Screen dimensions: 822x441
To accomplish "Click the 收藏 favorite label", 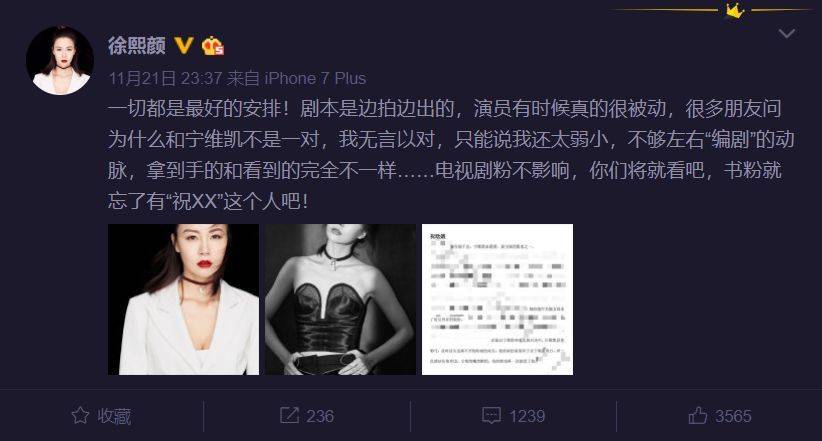I will (114, 416).
